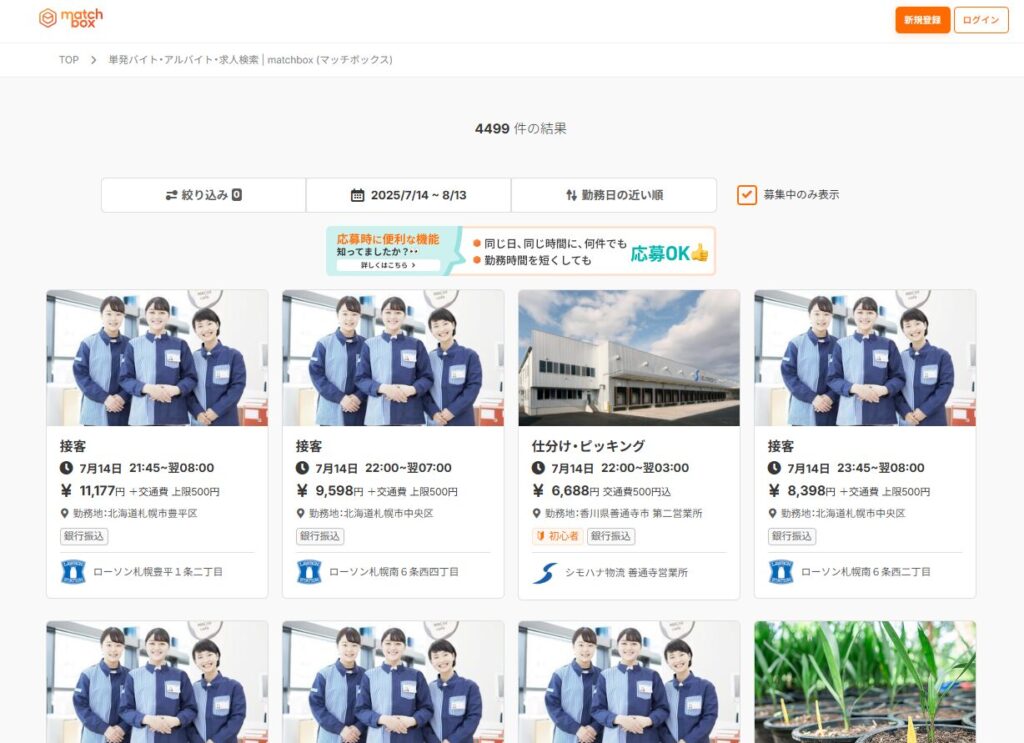Viewport: 1024px width, 743px height.
Task: Click the location pin beside 香川県善通寺市
Action: pos(537,514)
